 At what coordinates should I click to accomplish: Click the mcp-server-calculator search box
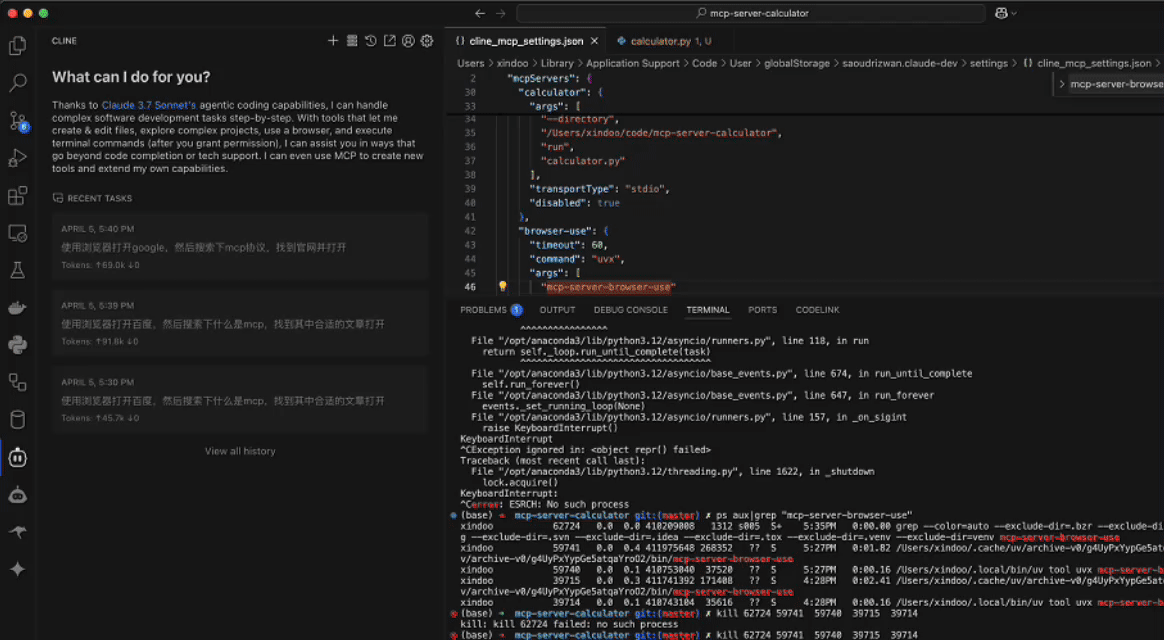[751, 13]
